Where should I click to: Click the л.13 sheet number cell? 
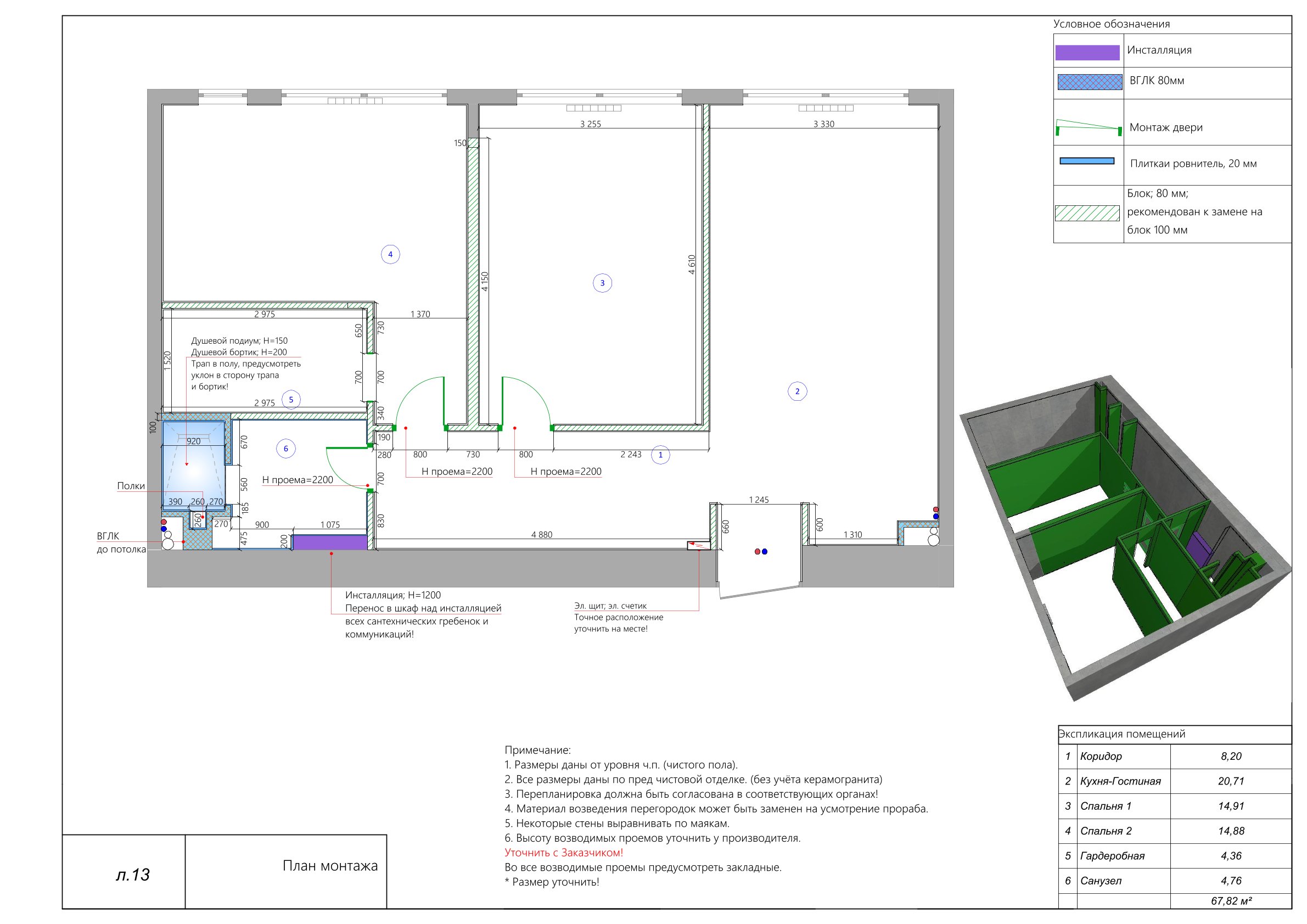pos(132,875)
